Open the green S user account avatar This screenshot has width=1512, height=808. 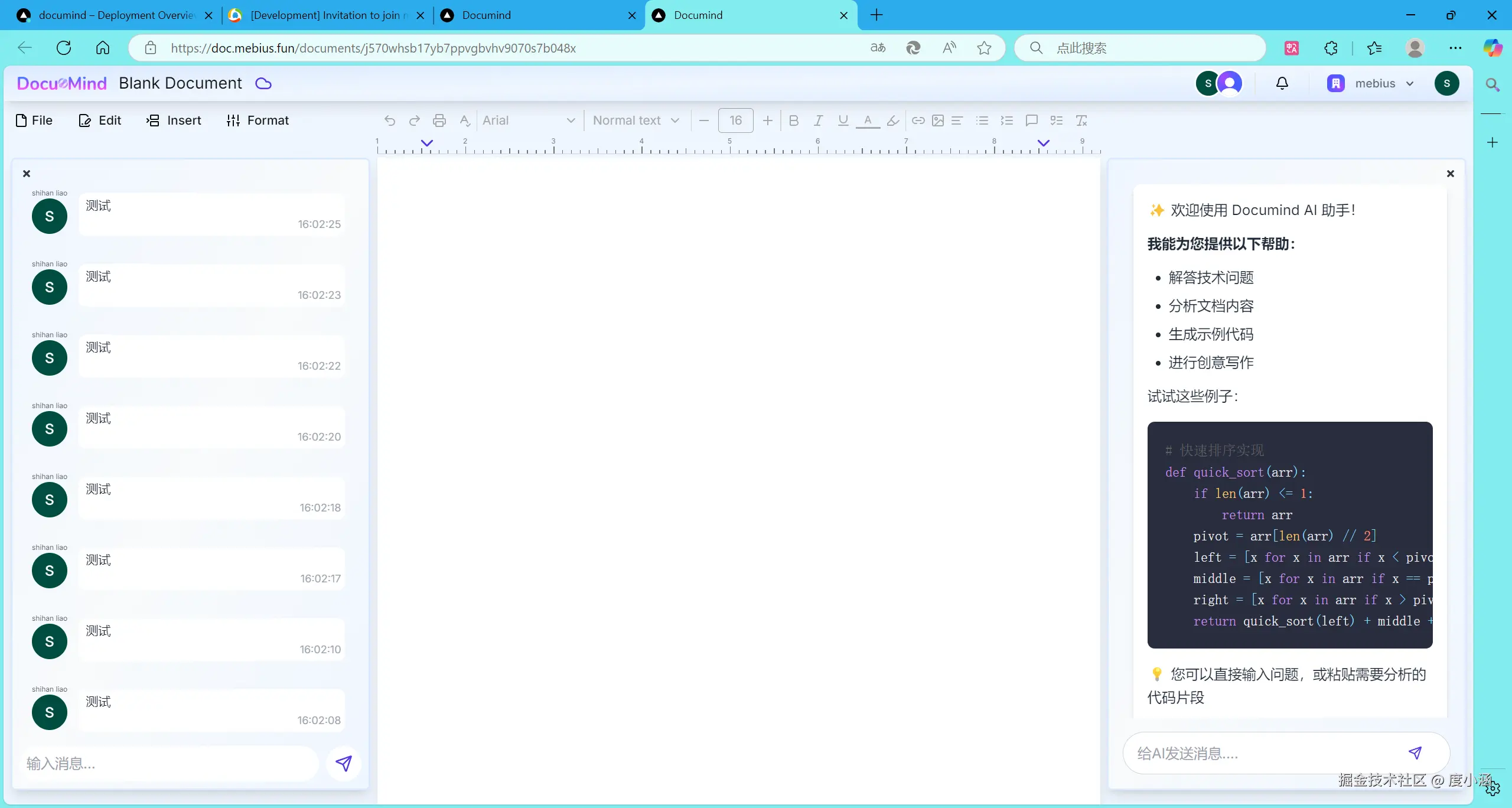(1446, 83)
